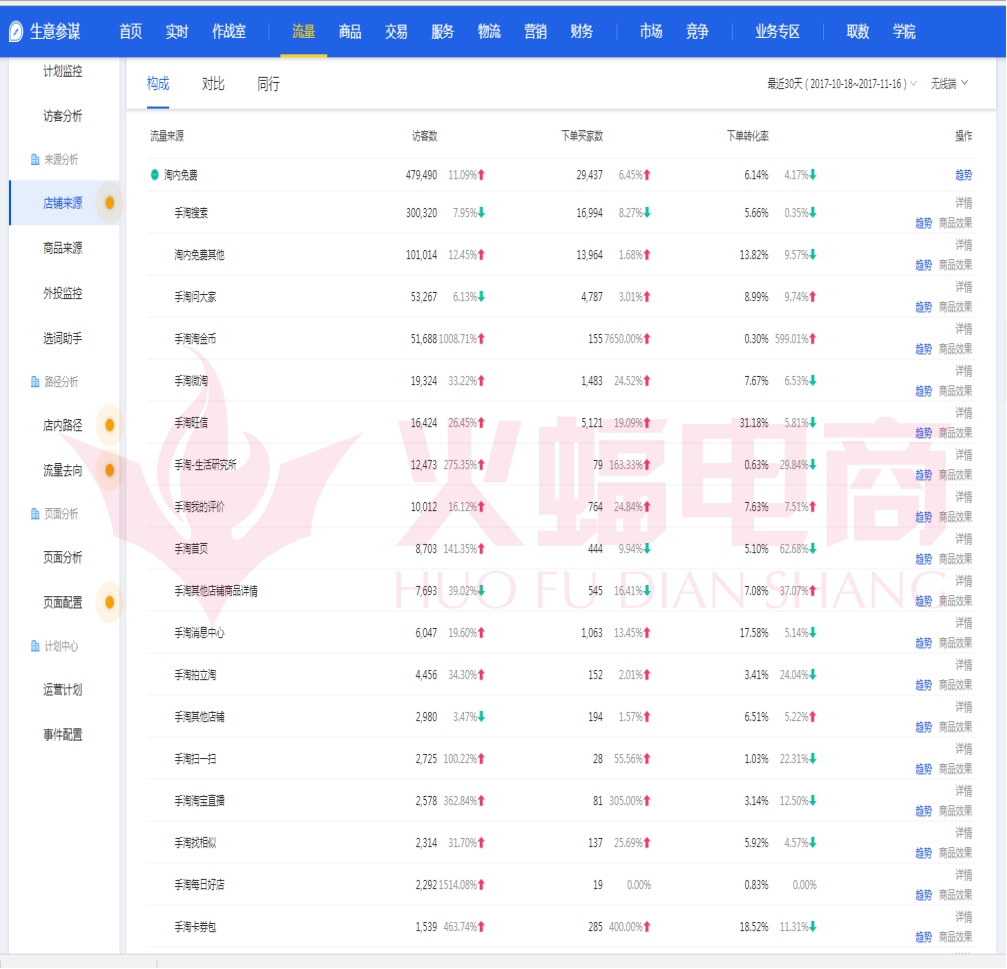1007x969 pixels.
Task: Switch to the 同行 tab
Action: point(268,84)
